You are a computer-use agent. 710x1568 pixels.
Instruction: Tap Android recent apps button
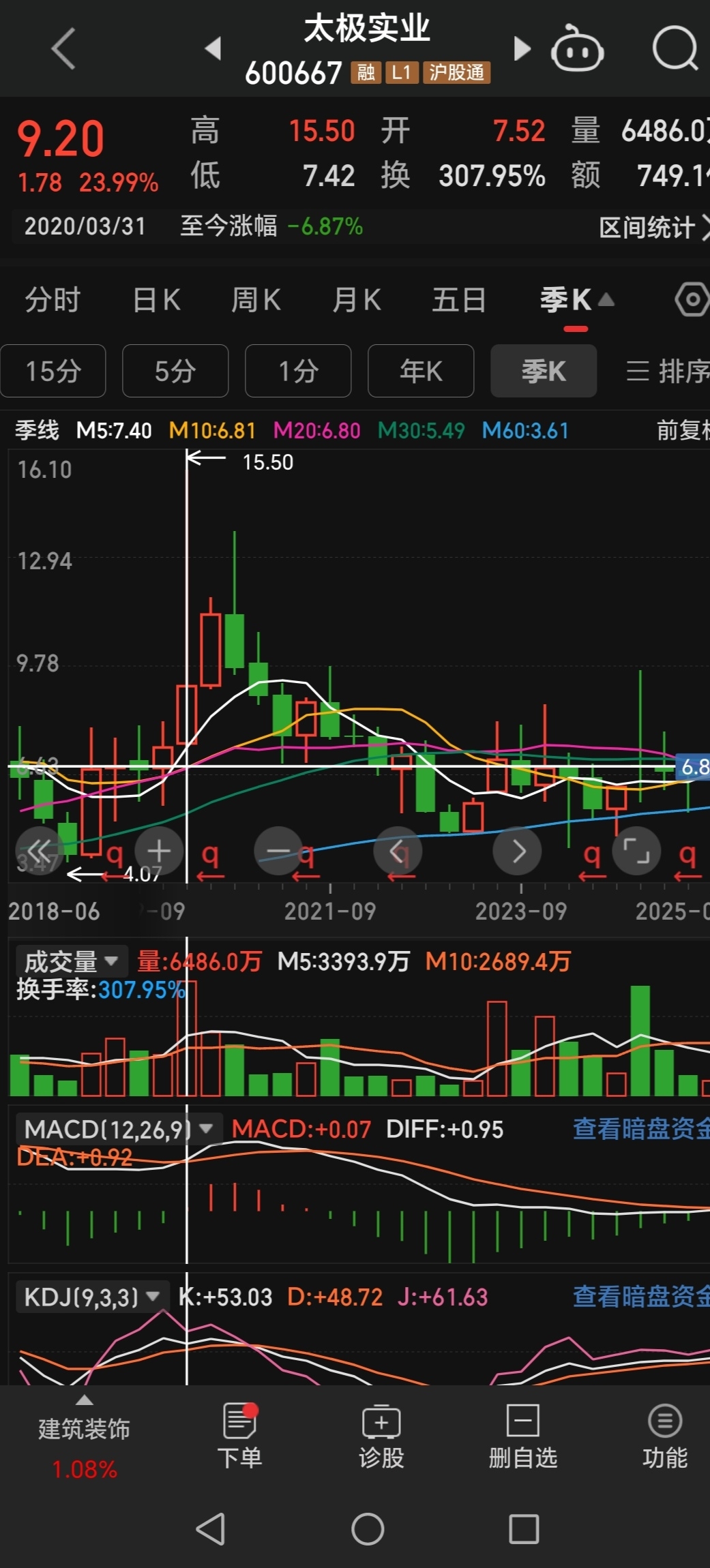(x=524, y=1528)
